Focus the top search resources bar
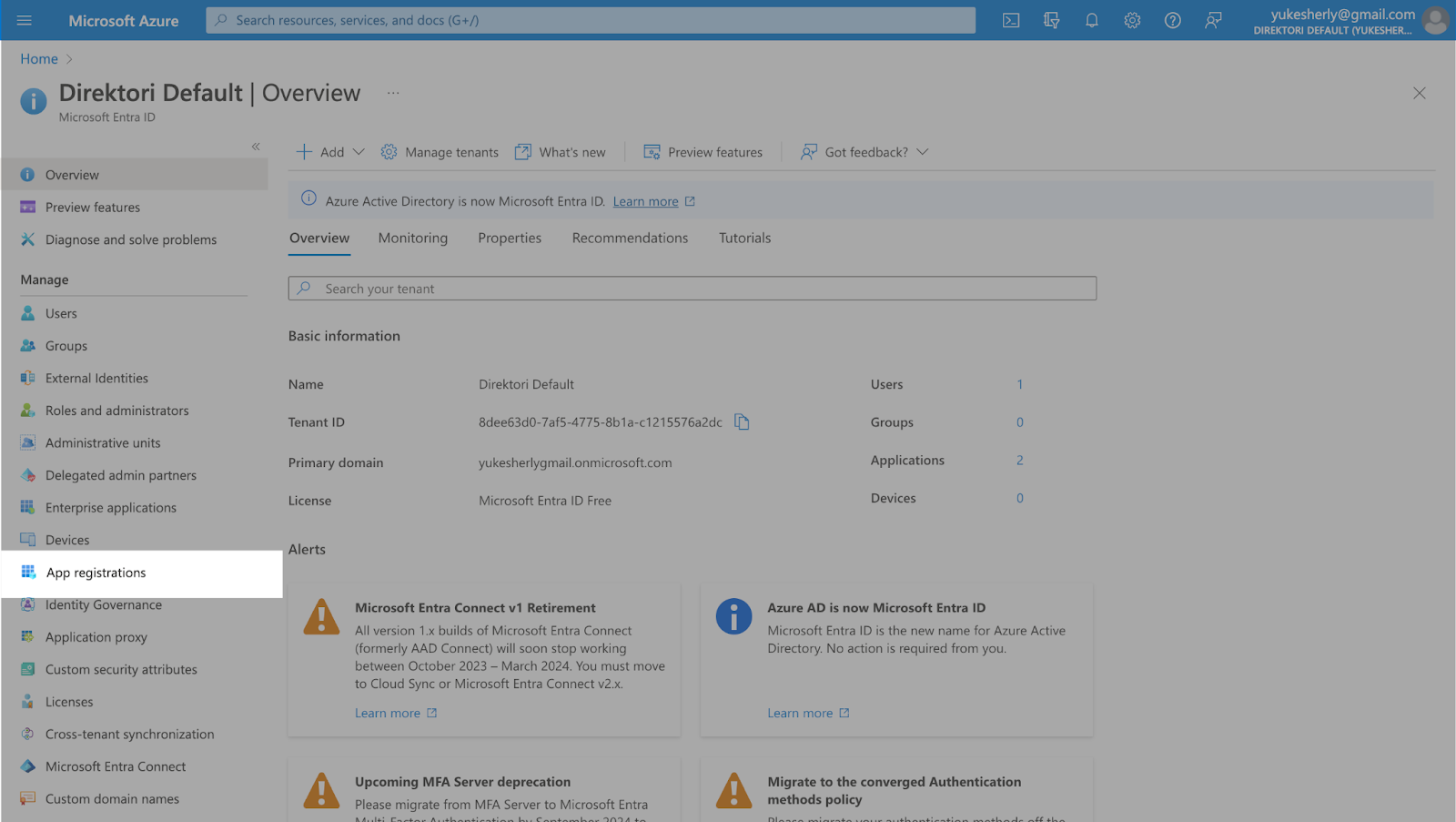1456x822 pixels. [x=591, y=20]
